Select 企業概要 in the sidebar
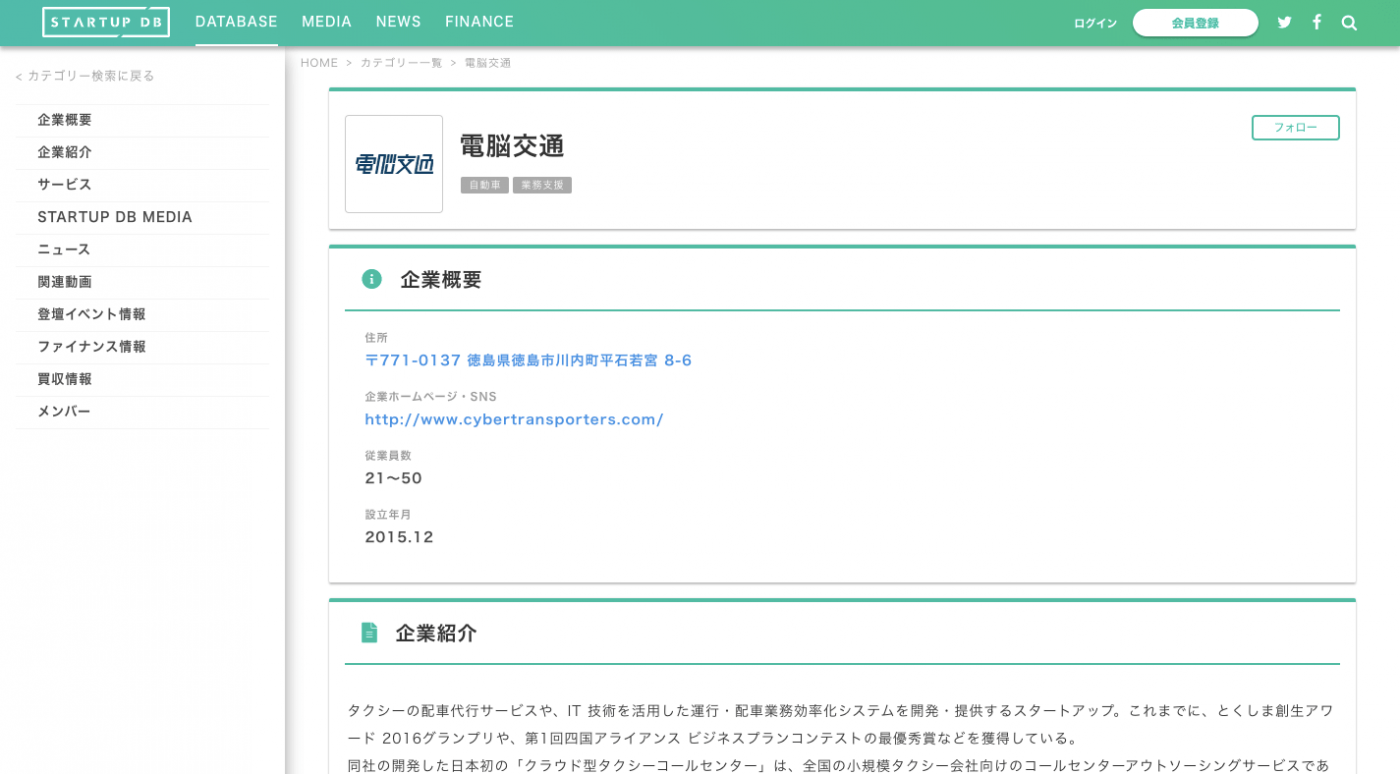 [142, 120]
